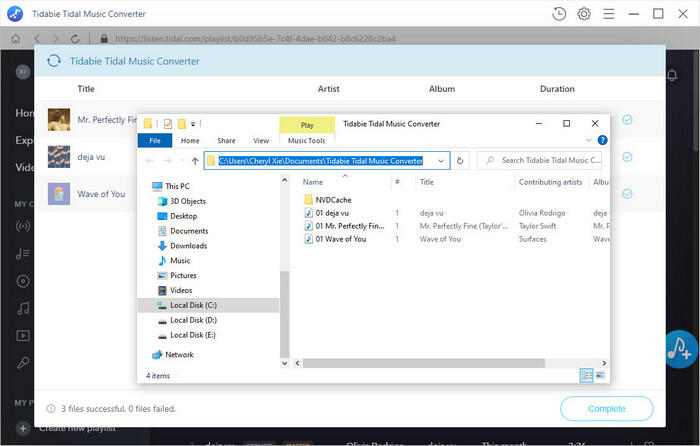Click the deja vu completed checkmark icon

click(x=627, y=157)
